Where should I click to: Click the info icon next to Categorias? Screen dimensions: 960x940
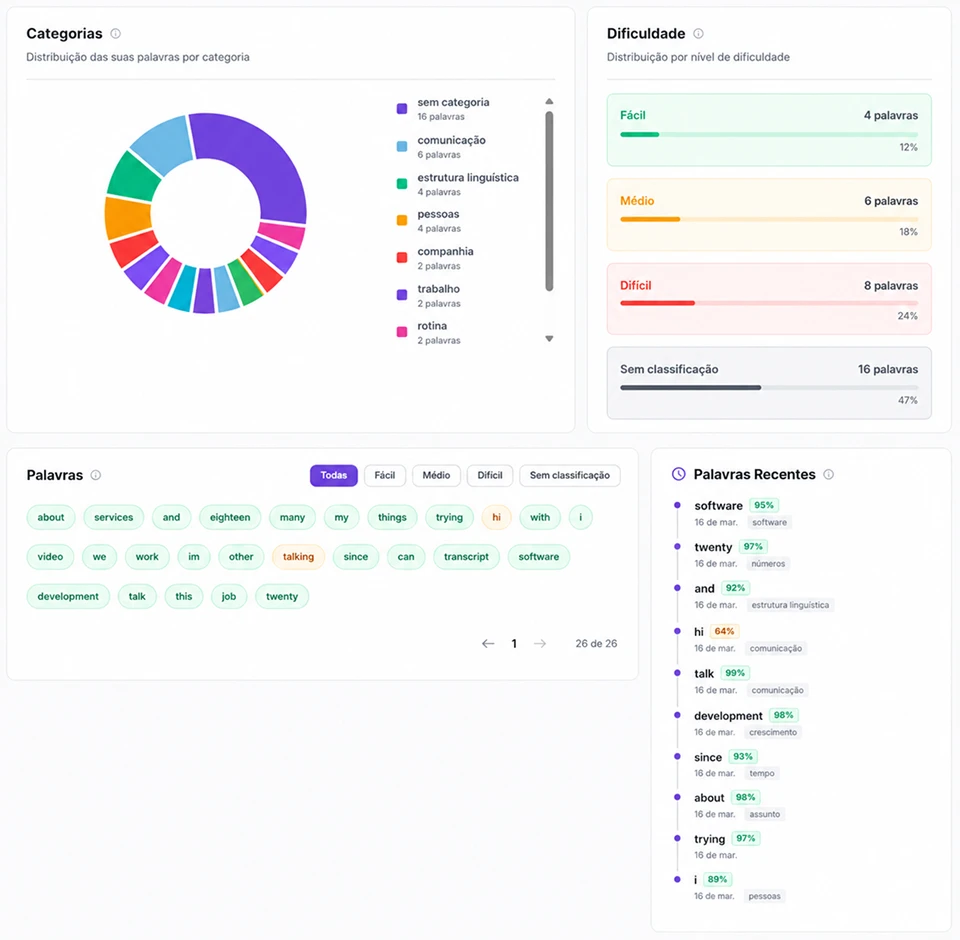(115, 34)
